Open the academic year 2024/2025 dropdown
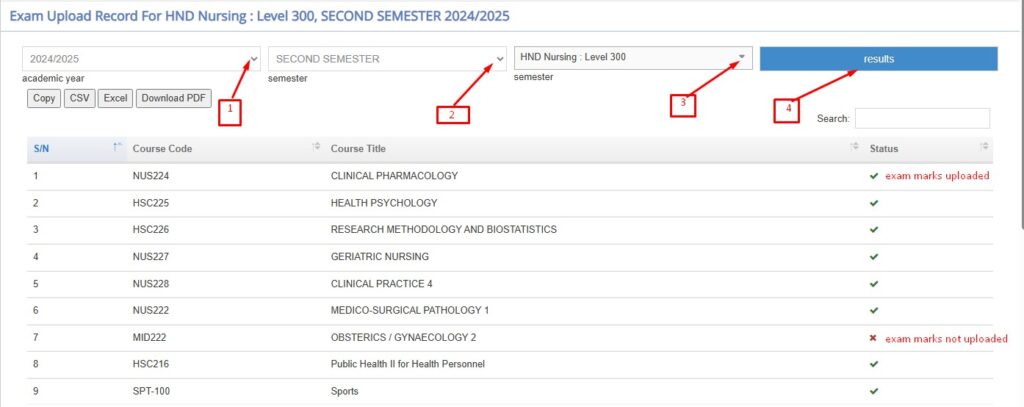Viewport: 1024px width, 407px height. 141,59
